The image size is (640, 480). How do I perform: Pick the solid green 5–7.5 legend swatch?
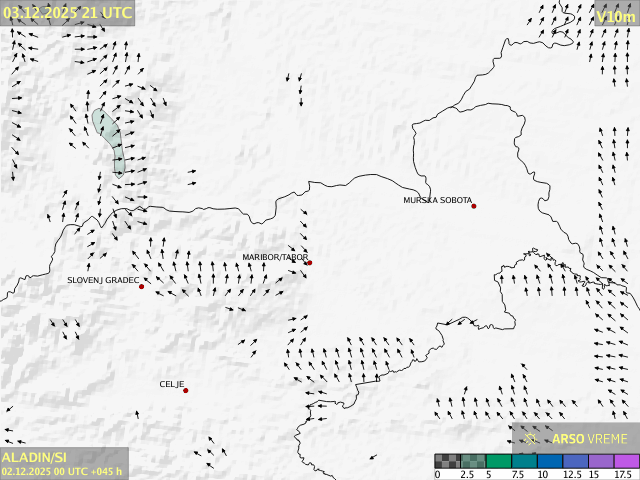[x=498, y=461]
